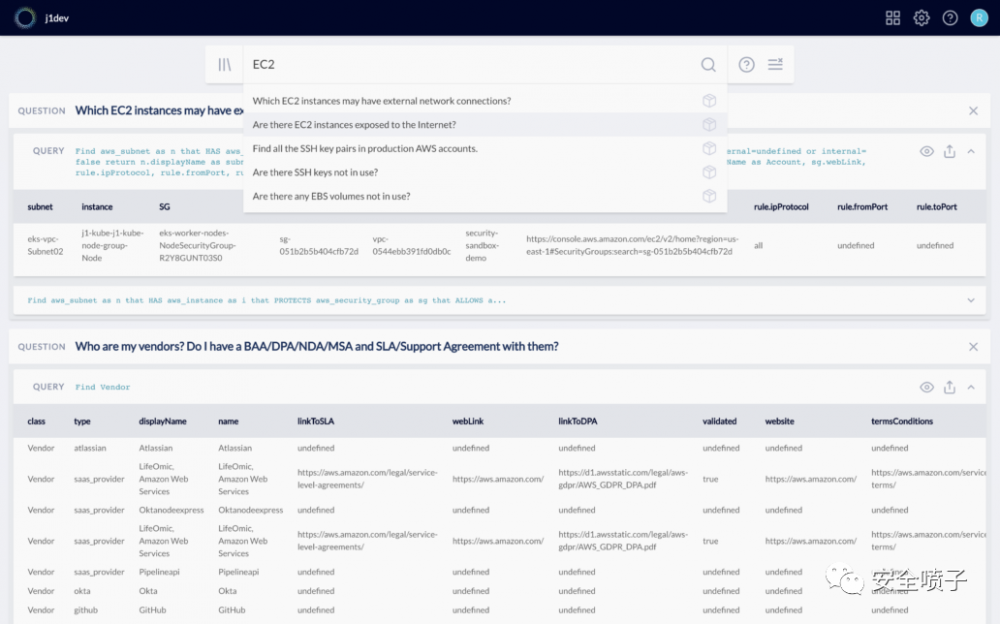This screenshot has height=624, width=1000.
Task: Open the search help question icon
Action: [746, 64]
